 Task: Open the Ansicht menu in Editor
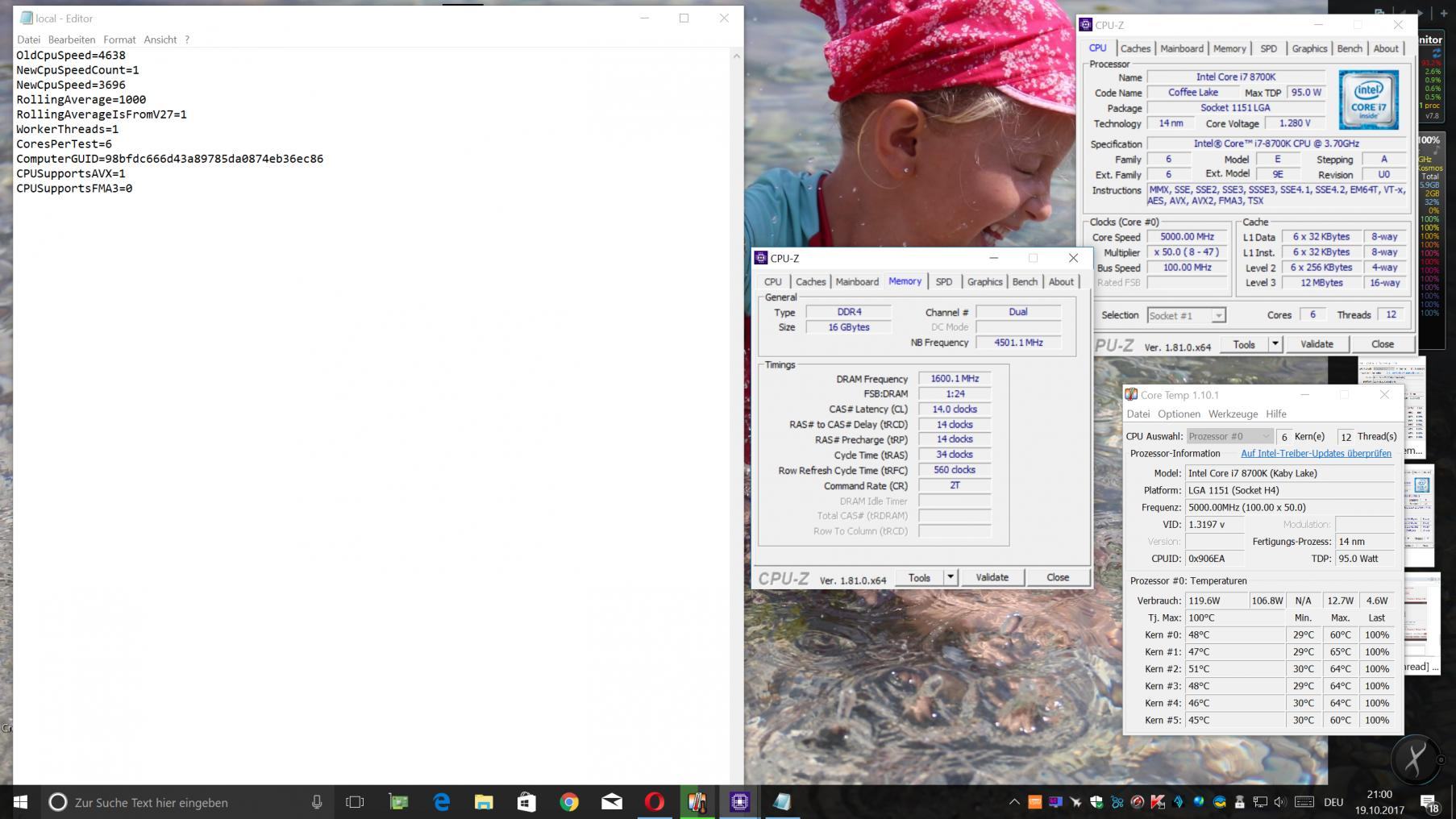tap(160, 39)
